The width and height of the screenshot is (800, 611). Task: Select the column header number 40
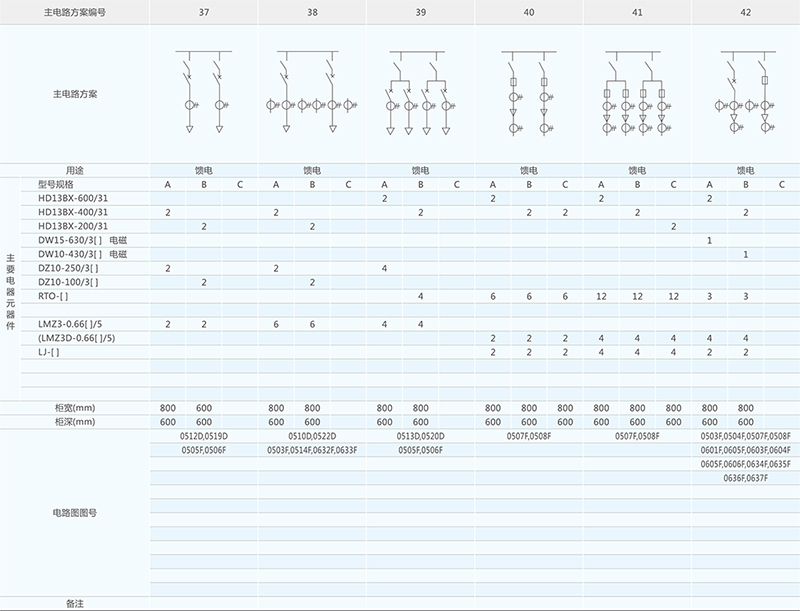tap(528, 13)
